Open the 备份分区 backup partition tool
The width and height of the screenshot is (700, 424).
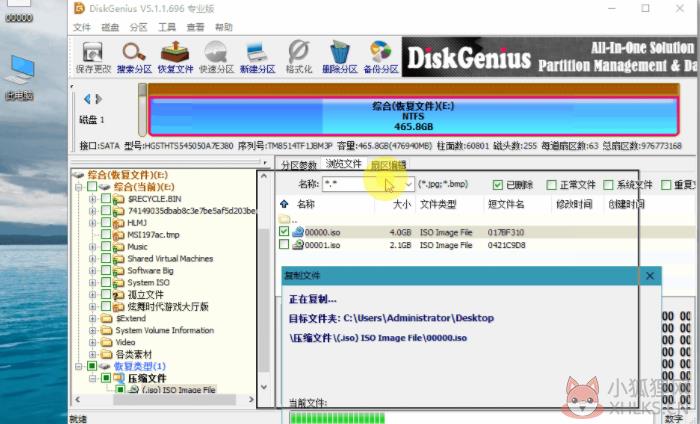pos(381,53)
